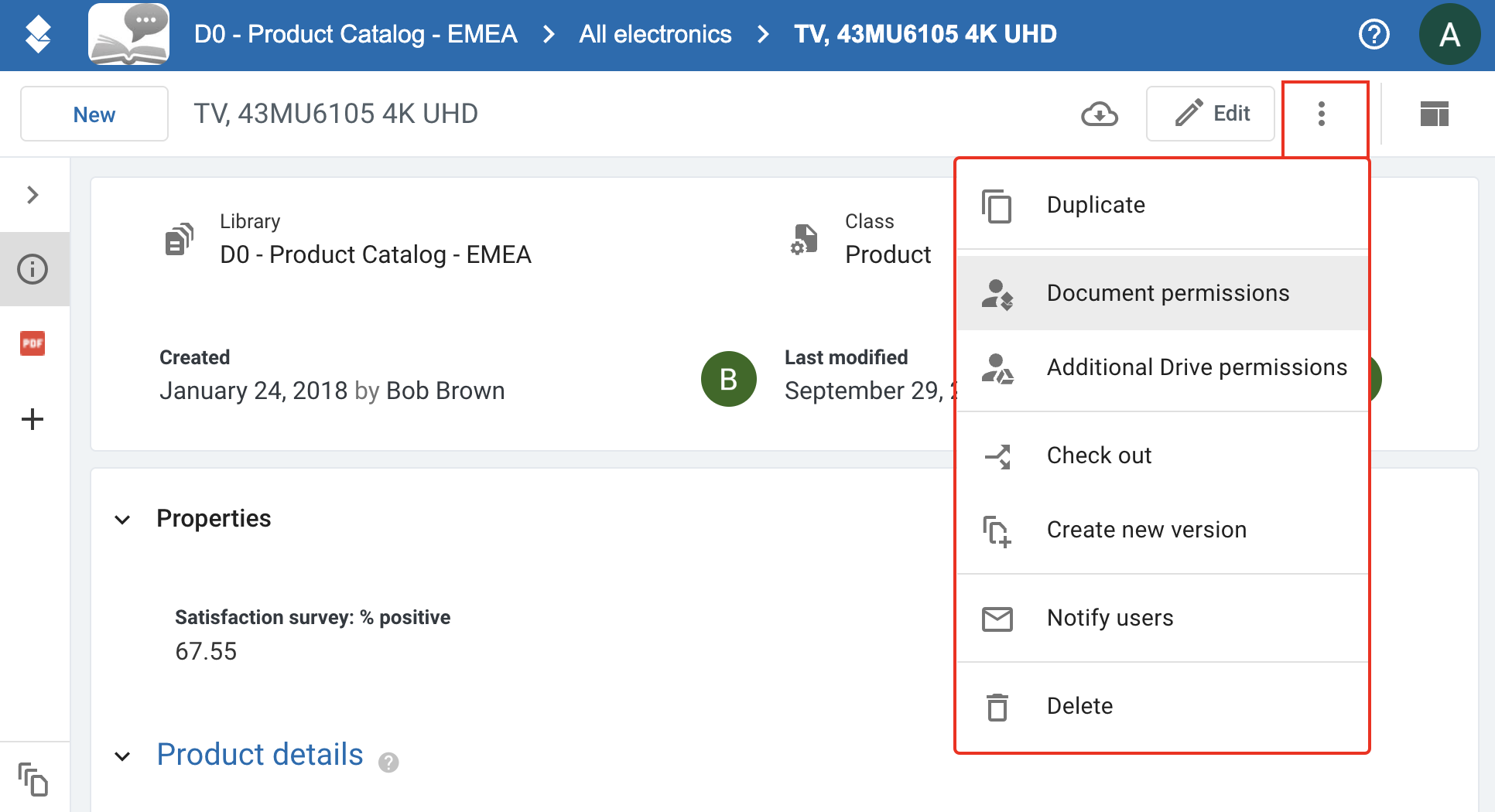Select Document permissions menu entry
The image size is (1495, 812).
pyautogui.click(x=1162, y=293)
